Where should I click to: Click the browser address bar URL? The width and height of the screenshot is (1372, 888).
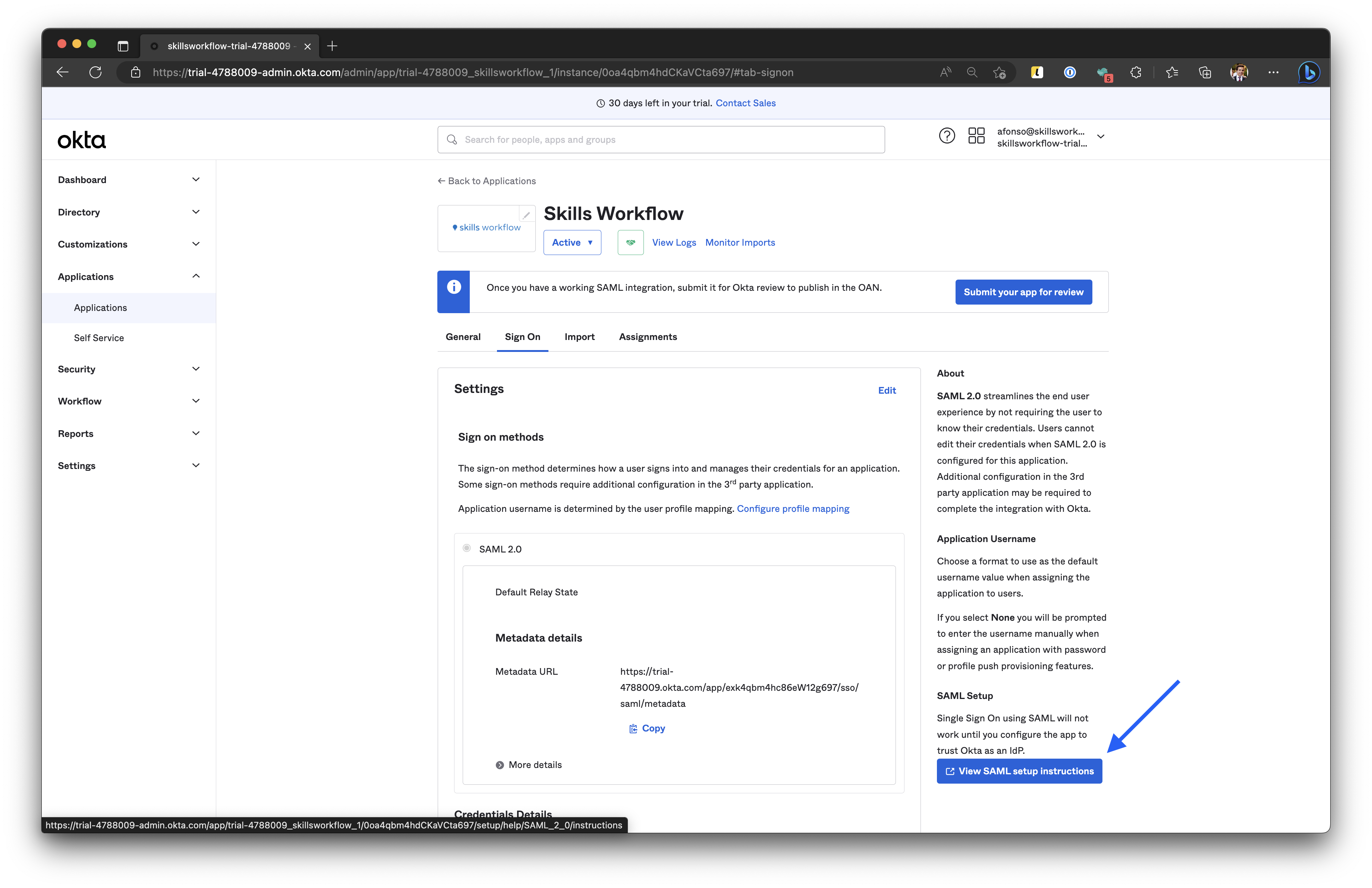click(x=473, y=72)
